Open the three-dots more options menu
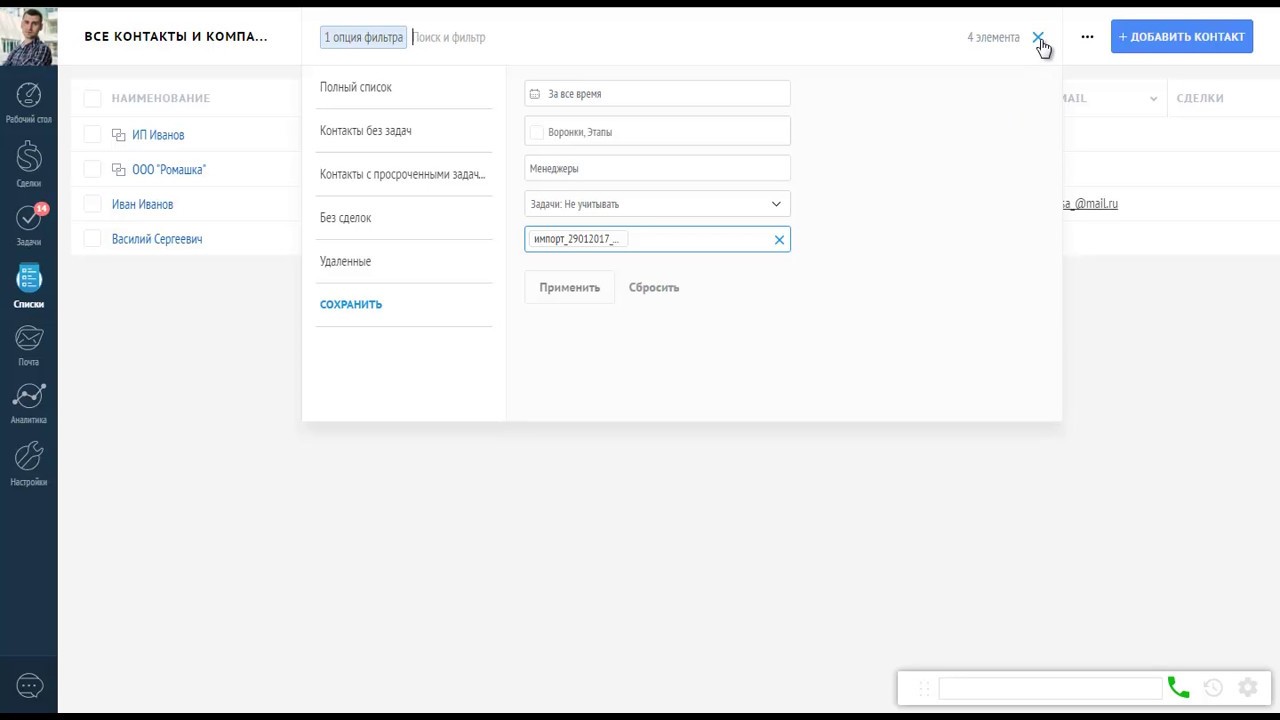1280x720 pixels. 1087,37
